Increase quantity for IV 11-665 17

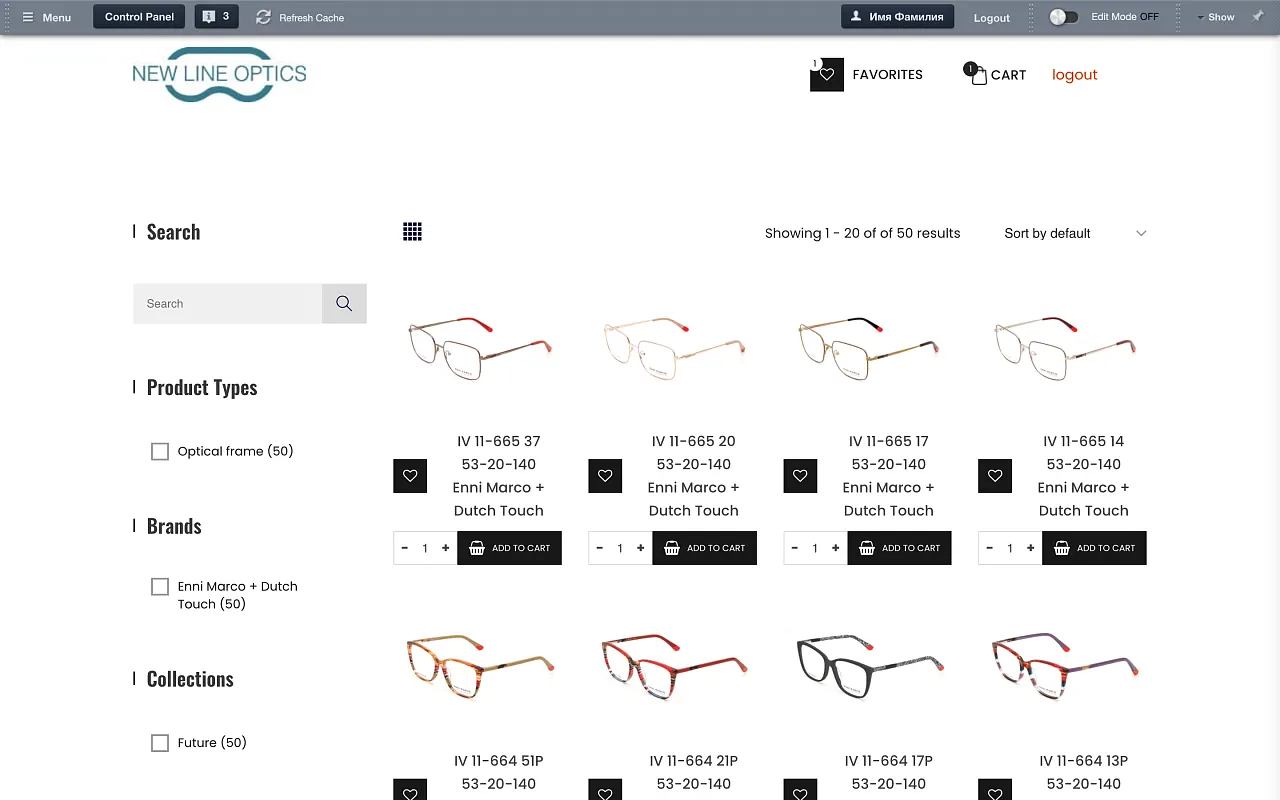tap(835, 548)
